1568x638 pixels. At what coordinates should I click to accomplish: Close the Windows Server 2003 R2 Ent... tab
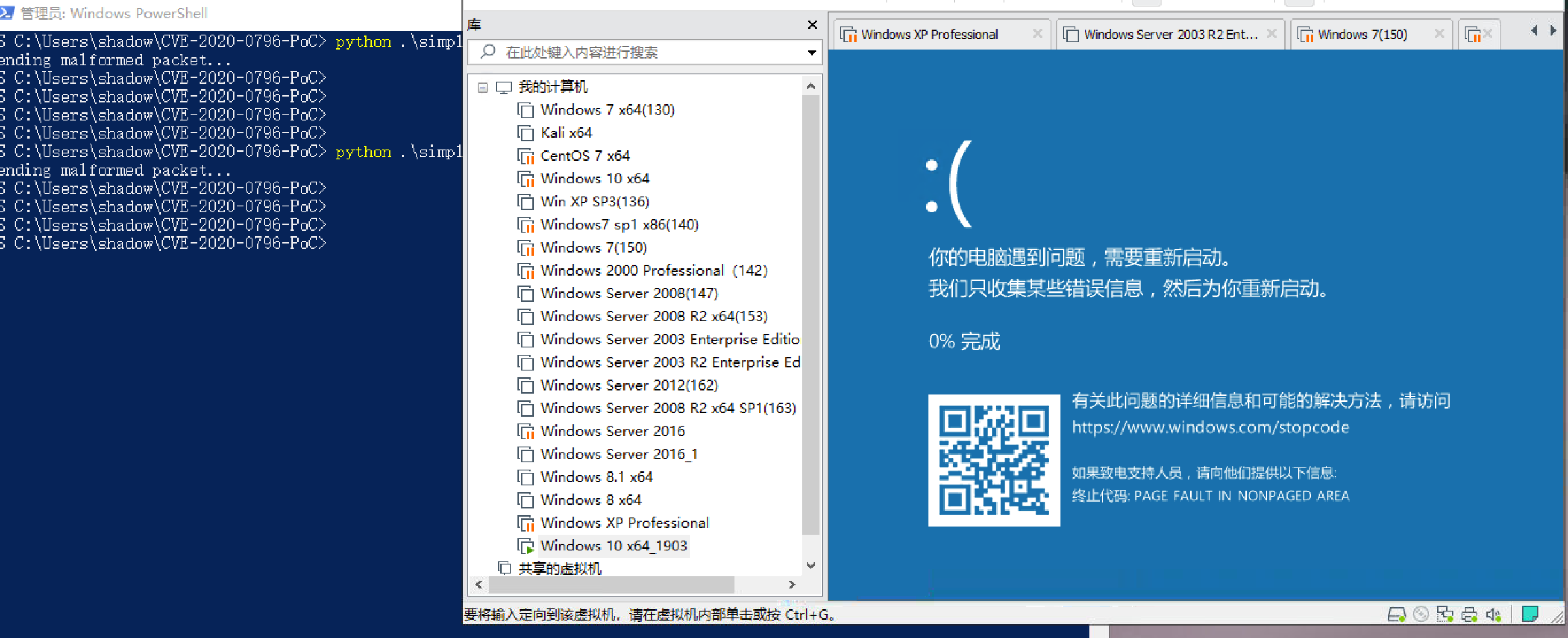pyautogui.click(x=1271, y=34)
